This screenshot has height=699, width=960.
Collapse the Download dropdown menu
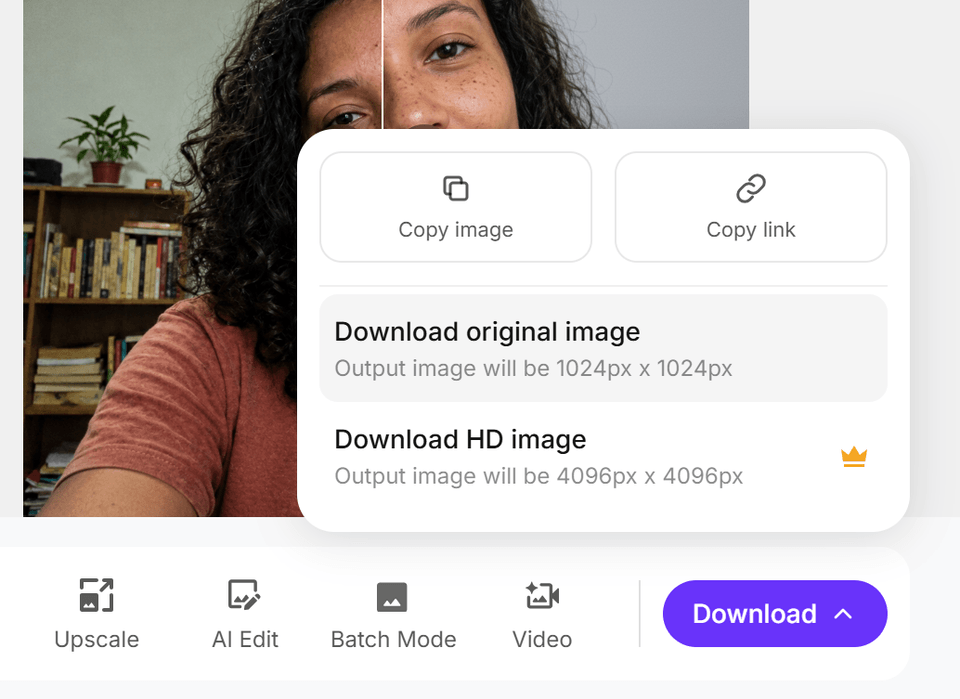(774, 613)
